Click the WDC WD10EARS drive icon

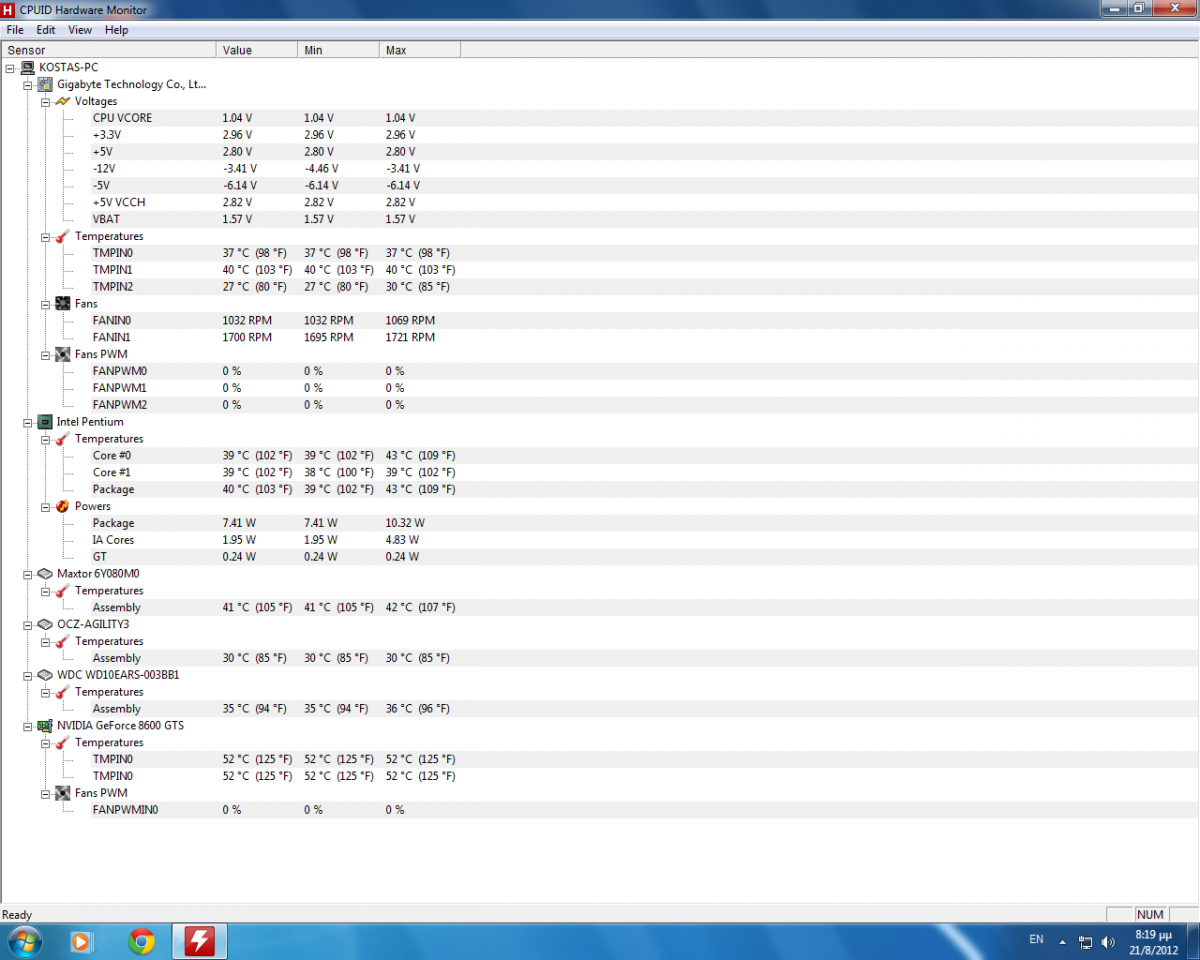point(45,675)
